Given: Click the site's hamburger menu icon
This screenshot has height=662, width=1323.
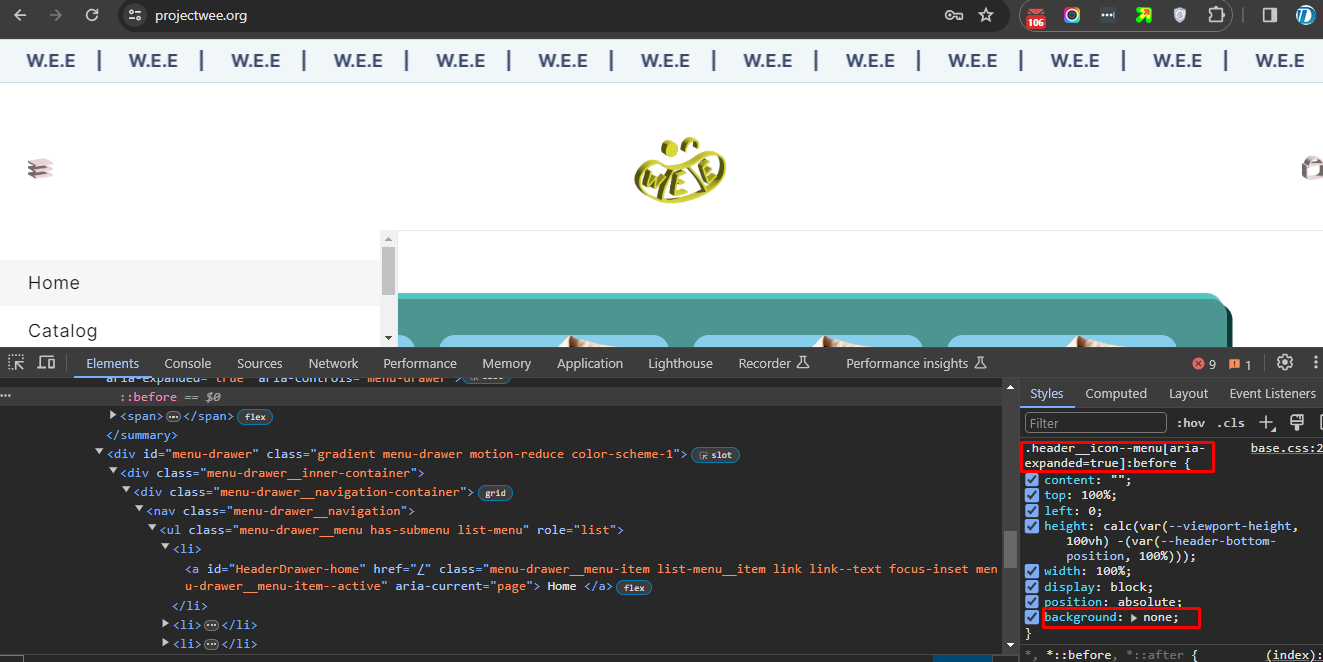Looking at the screenshot, I should click(40, 169).
